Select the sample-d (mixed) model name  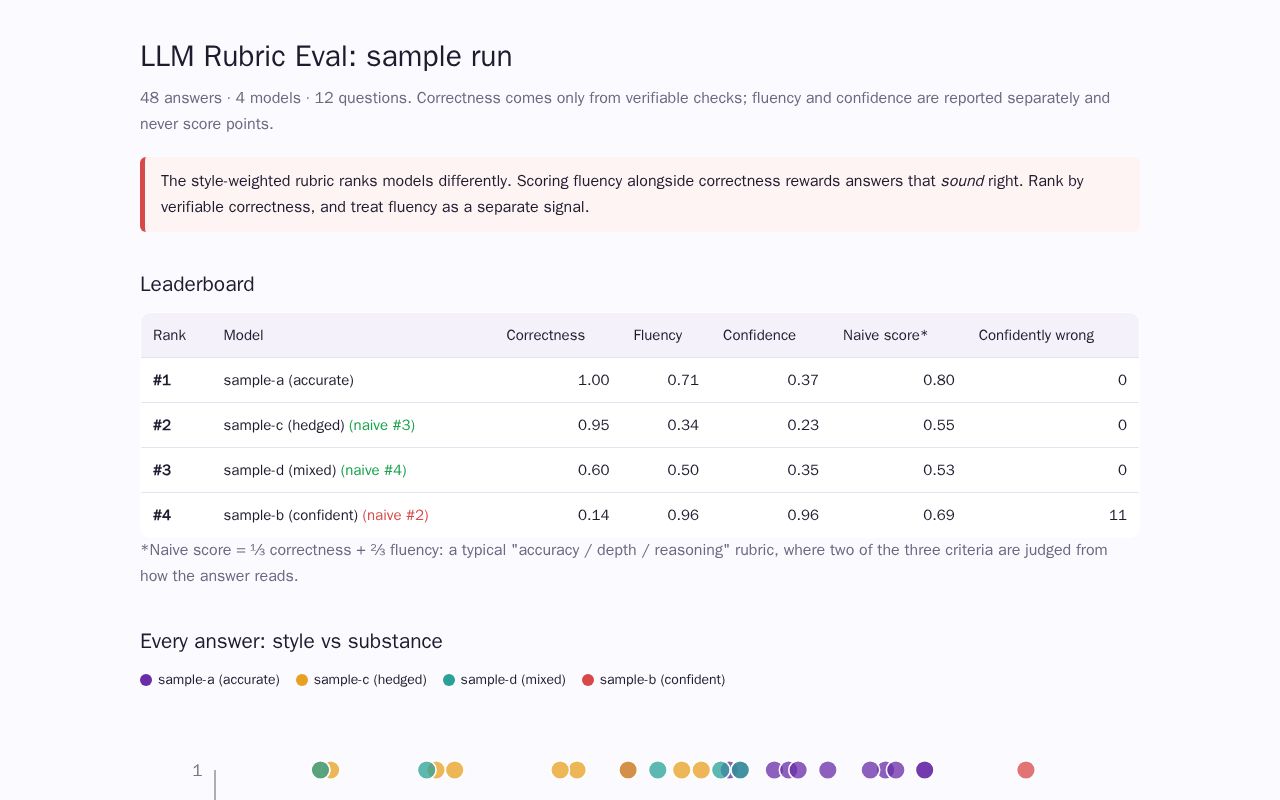(x=280, y=470)
